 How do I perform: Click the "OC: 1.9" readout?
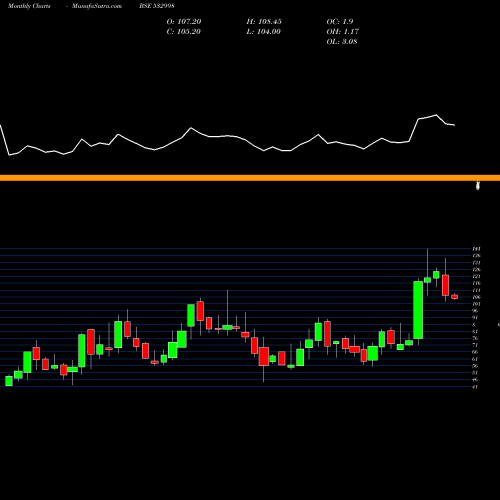[x=340, y=22]
